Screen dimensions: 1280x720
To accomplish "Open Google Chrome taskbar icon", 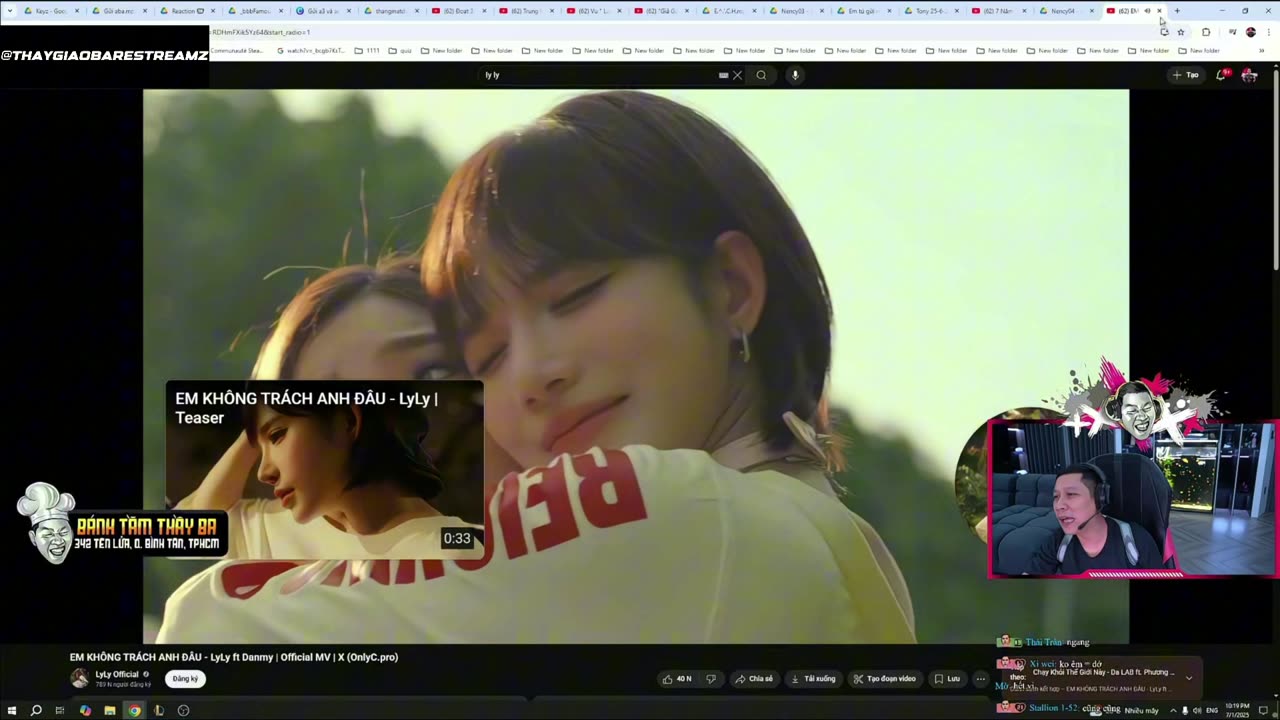I will [x=134, y=710].
